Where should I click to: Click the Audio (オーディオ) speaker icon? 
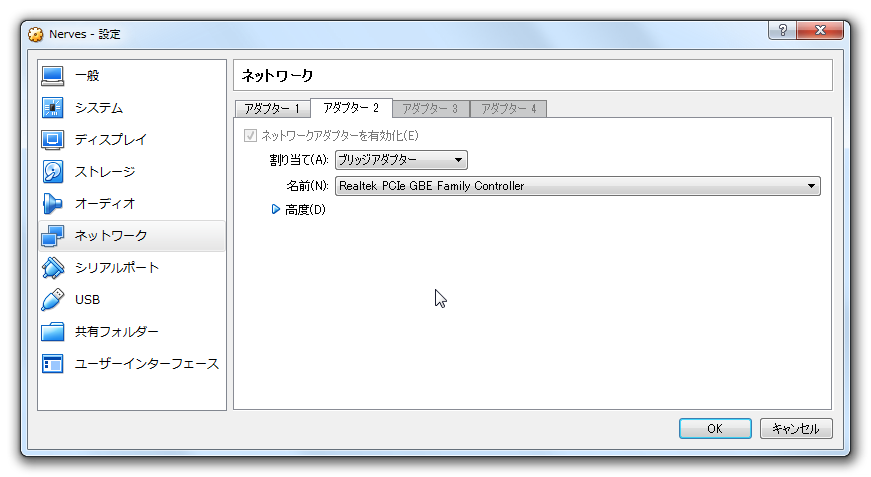pyautogui.click(x=53, y=204)
